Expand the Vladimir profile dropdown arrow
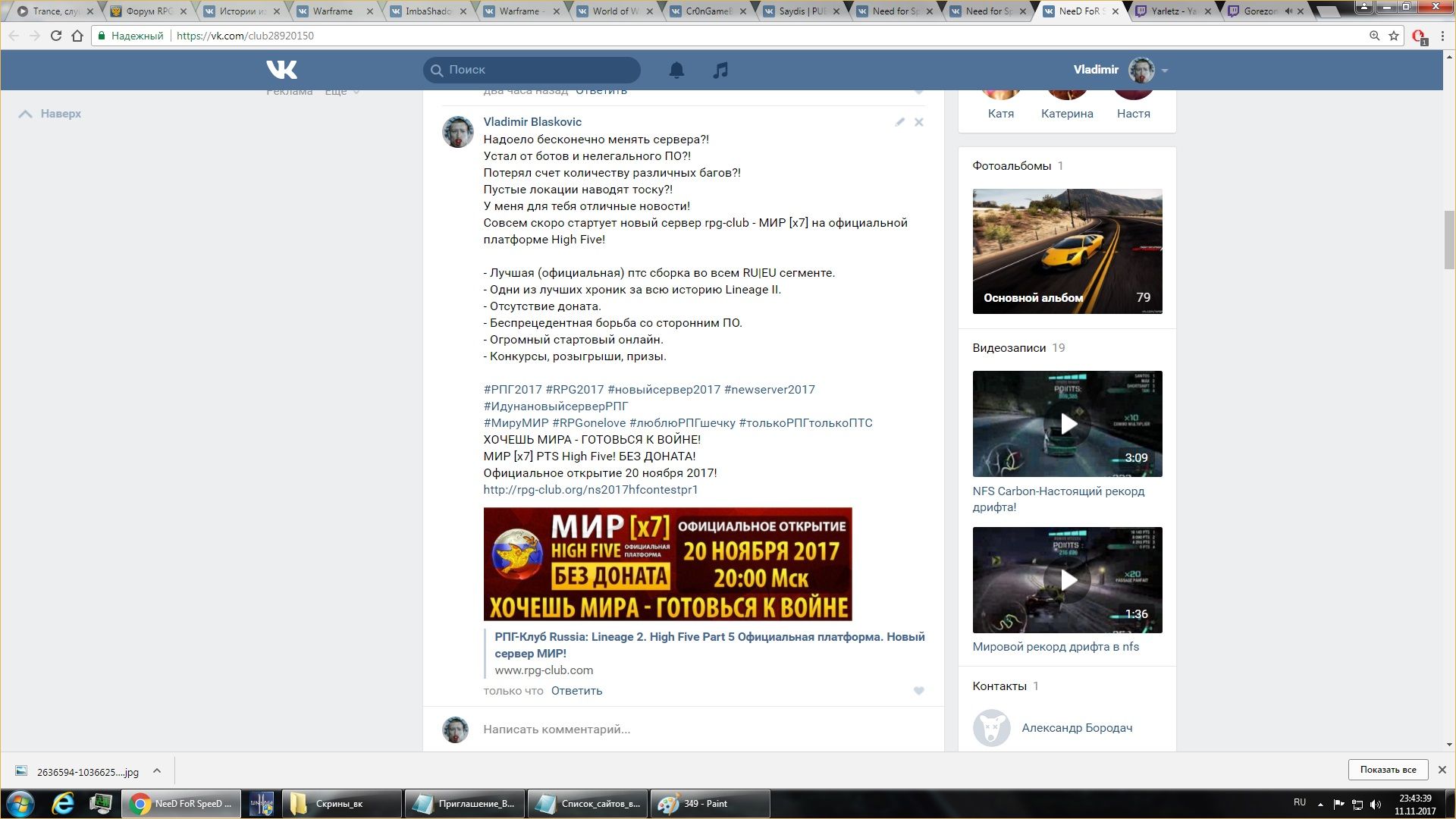The width and height of the screenshot is (1456, 819). (1165, 71)
